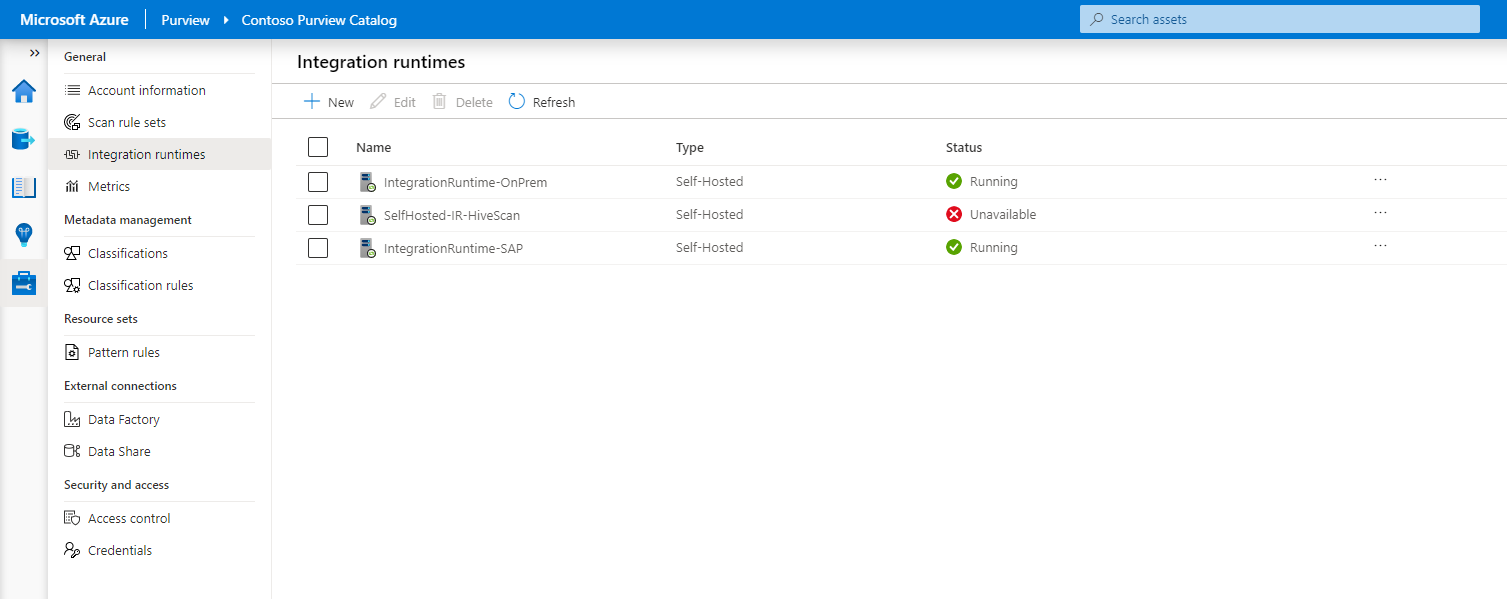This screenshot has height=599, width=1507.
Task: Select the Data sources icon in sidebar
Action: click(x=23, y=139)
